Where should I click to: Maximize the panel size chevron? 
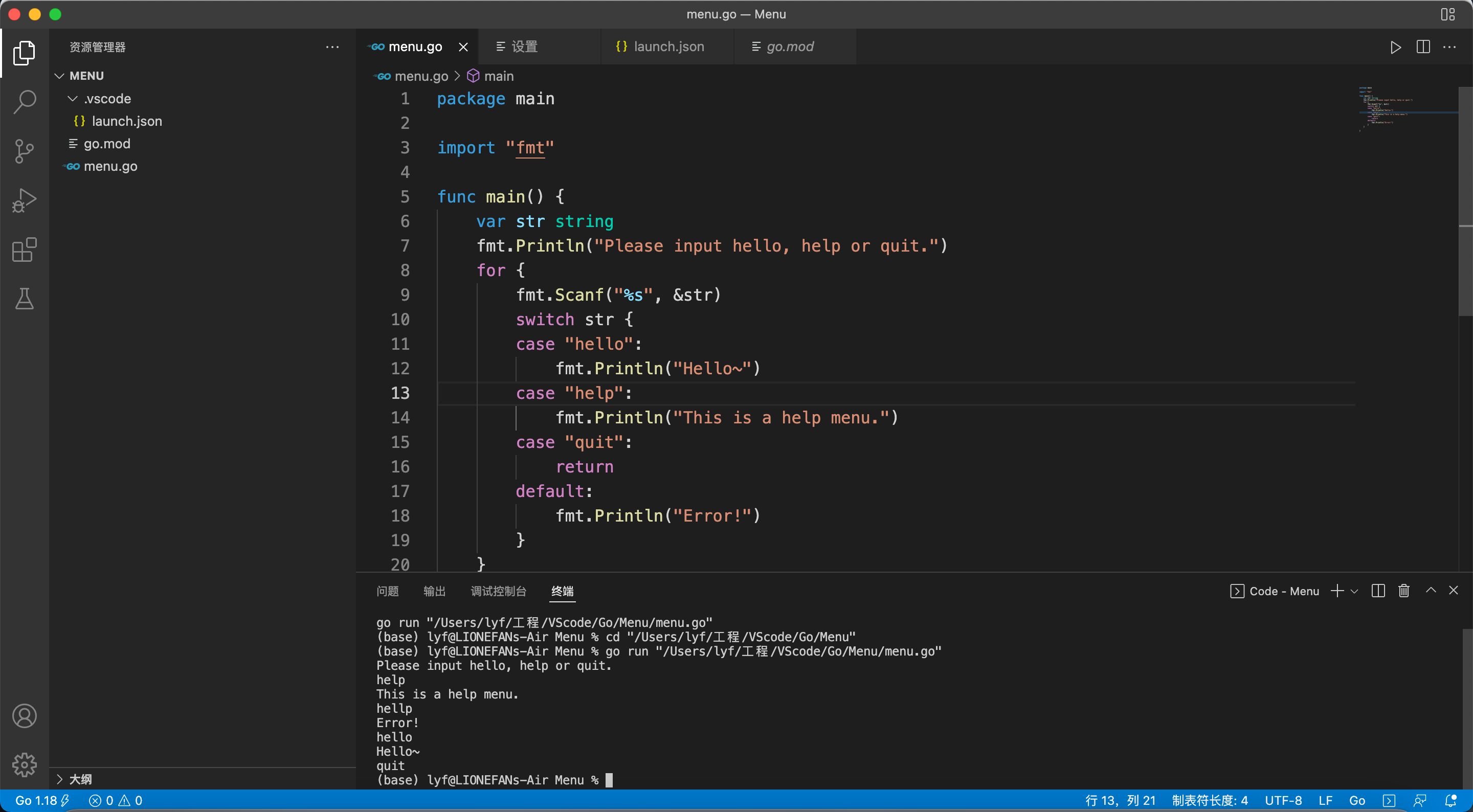[x=1431, y=590]
